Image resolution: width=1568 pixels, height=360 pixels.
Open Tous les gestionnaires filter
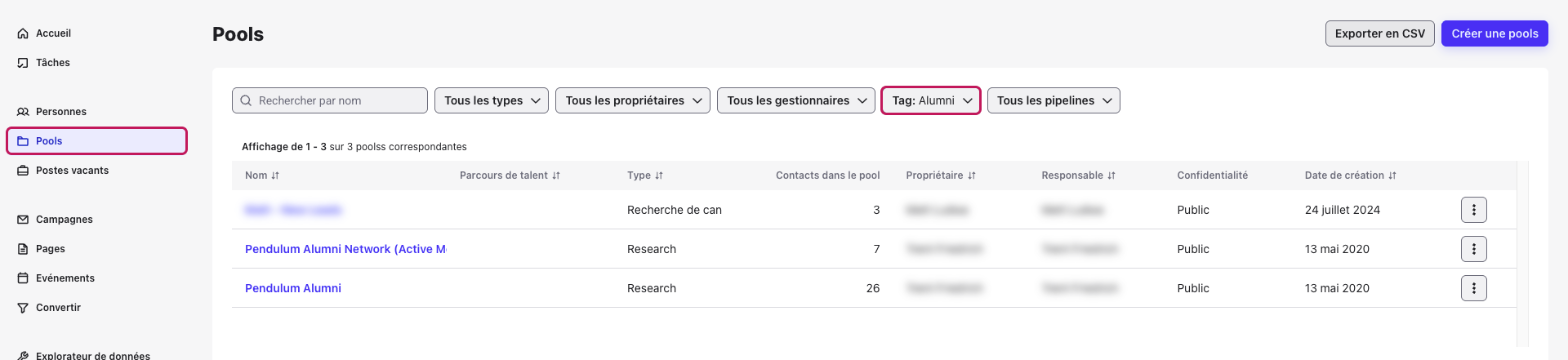coord(796,101)
